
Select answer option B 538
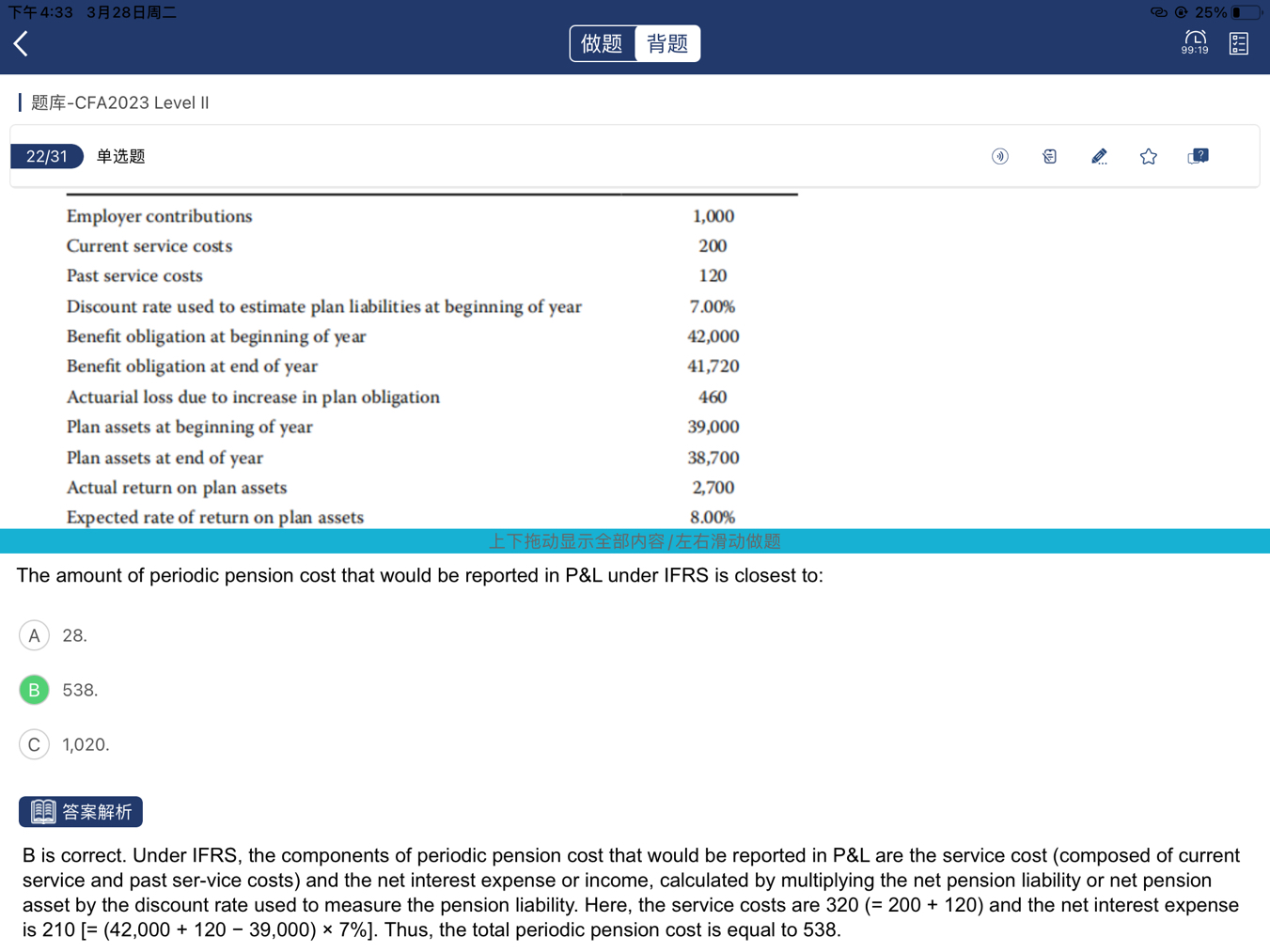point(35,690)
